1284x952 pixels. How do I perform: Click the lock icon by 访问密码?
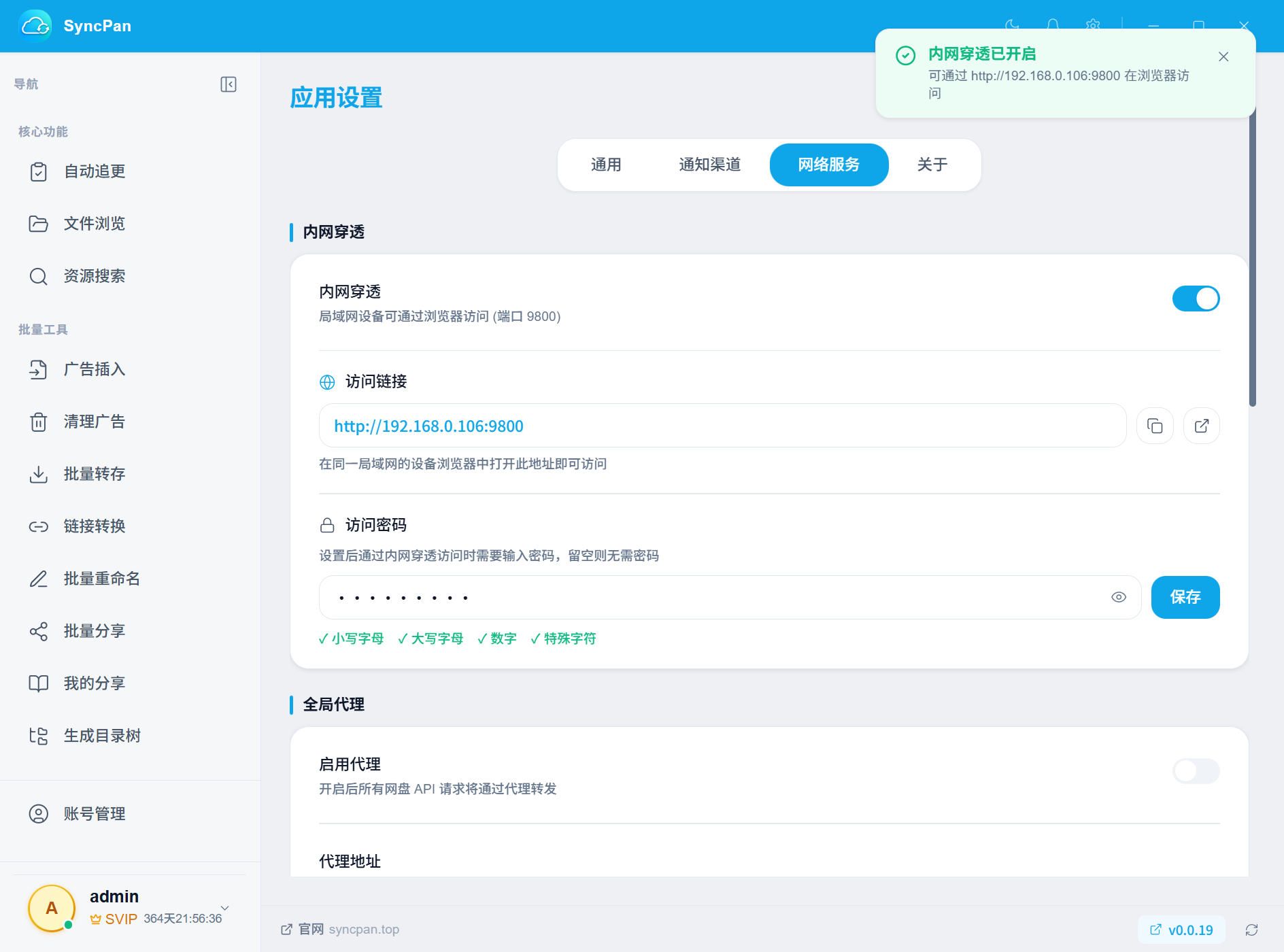327,526
